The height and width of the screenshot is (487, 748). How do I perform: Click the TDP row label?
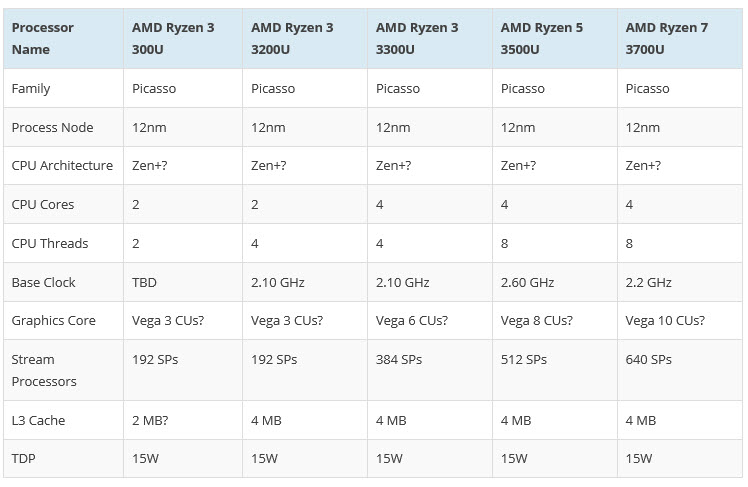point(24,459)
